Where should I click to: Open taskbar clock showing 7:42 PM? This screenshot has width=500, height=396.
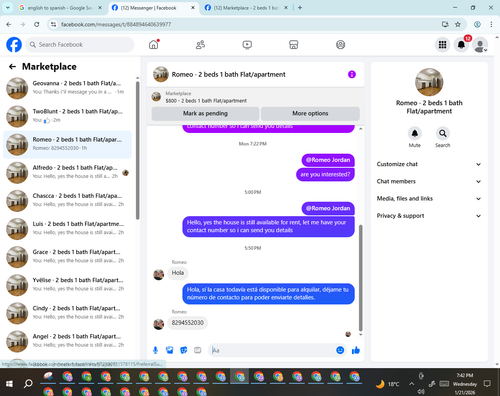[465, 384]
